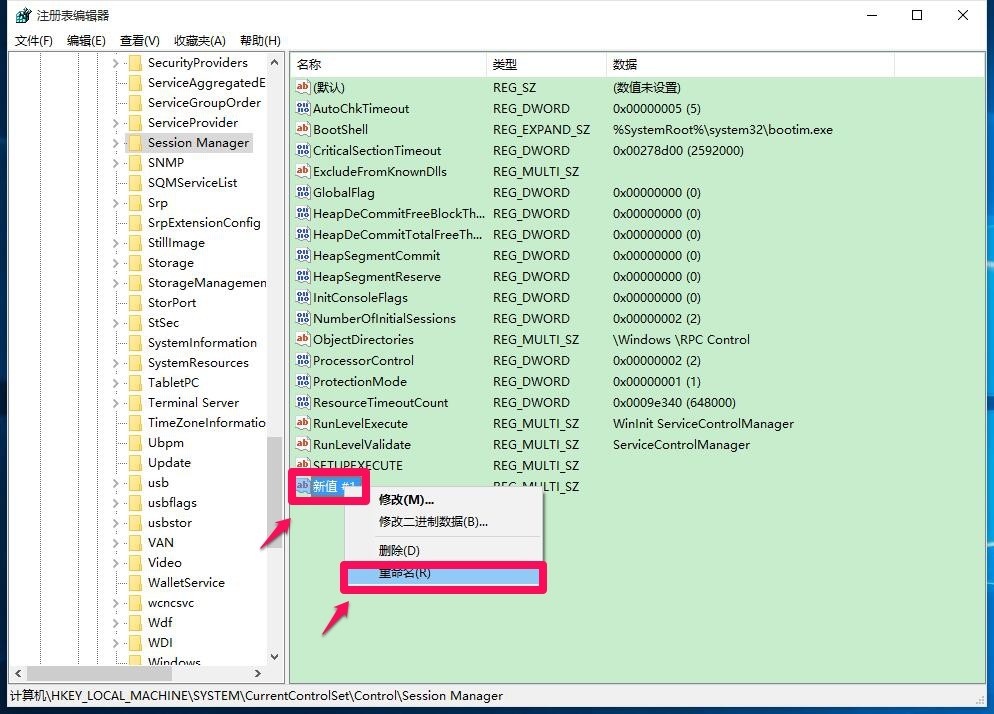Click the AutoChkTimeout DWORD value icon
The height and width of the screenshot is (714, 994).
[304, 108]
